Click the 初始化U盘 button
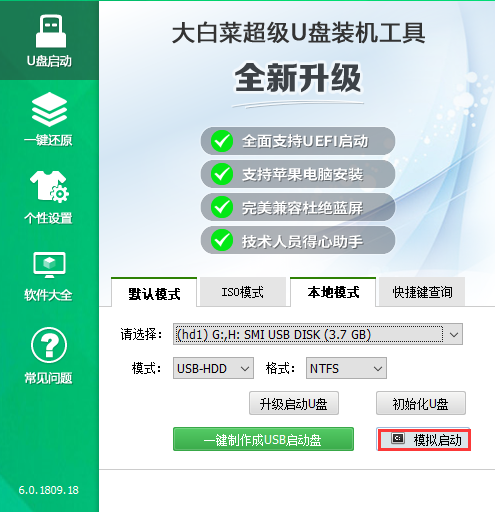 pyautogui.click(x=421, y=403)
